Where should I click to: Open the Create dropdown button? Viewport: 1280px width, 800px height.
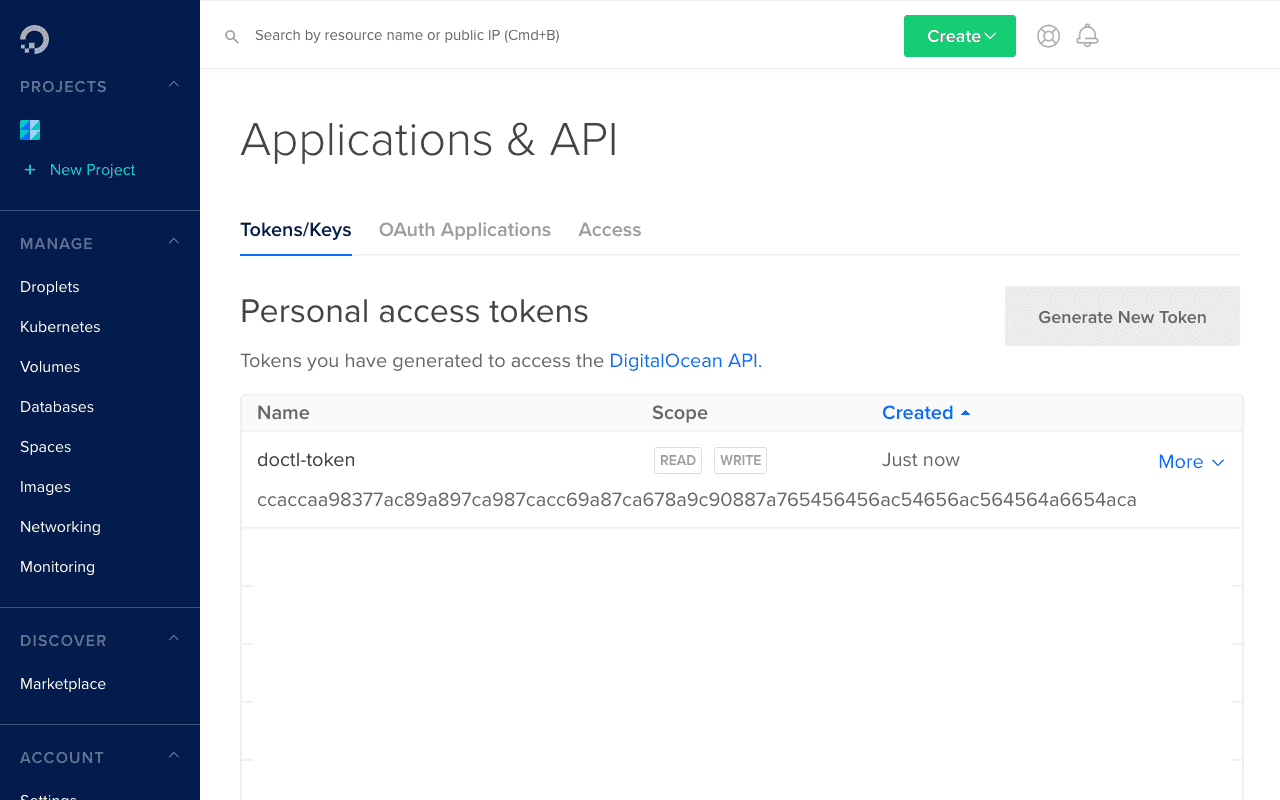[960, 36]
